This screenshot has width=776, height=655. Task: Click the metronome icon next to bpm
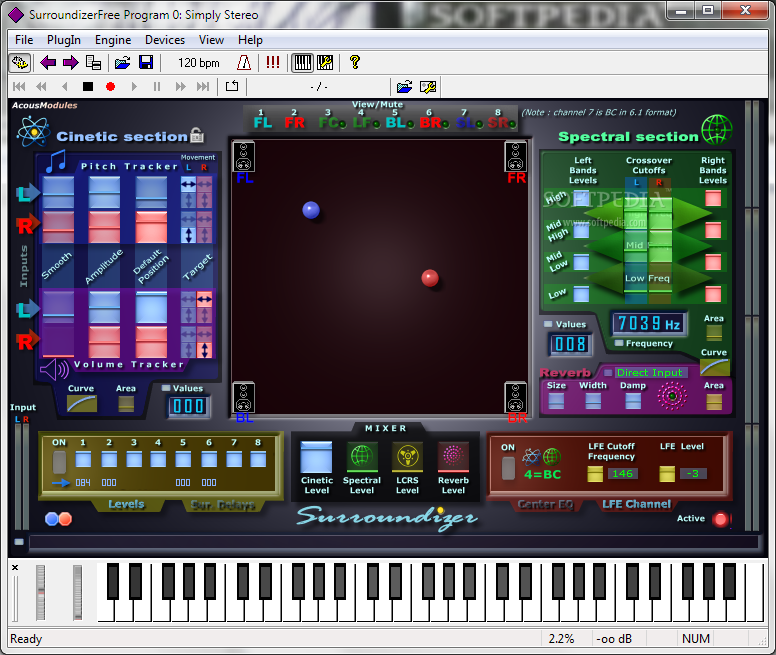(x=244, y=63)
